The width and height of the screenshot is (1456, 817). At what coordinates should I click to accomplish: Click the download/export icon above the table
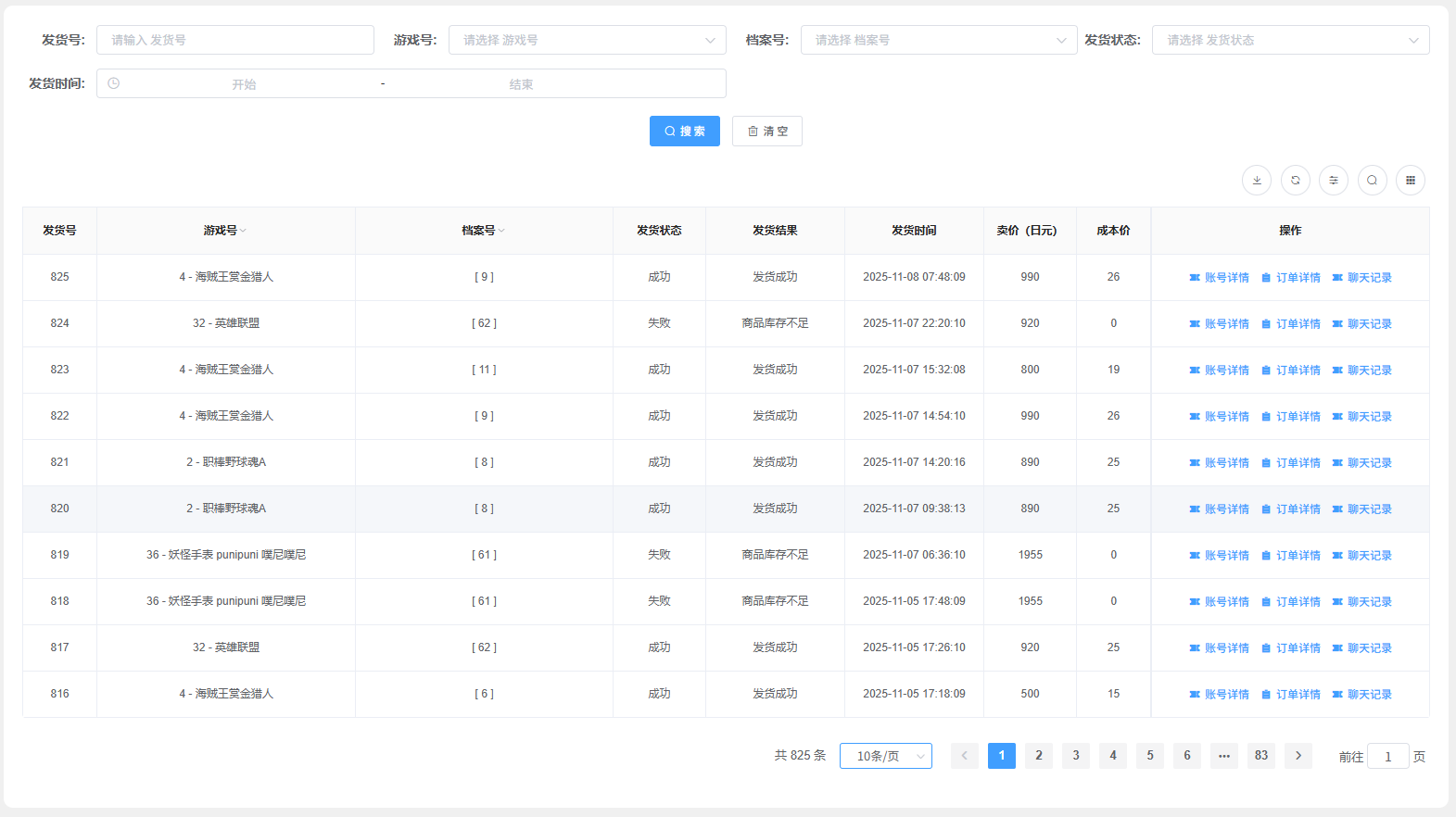click(x=1257, y=181)
